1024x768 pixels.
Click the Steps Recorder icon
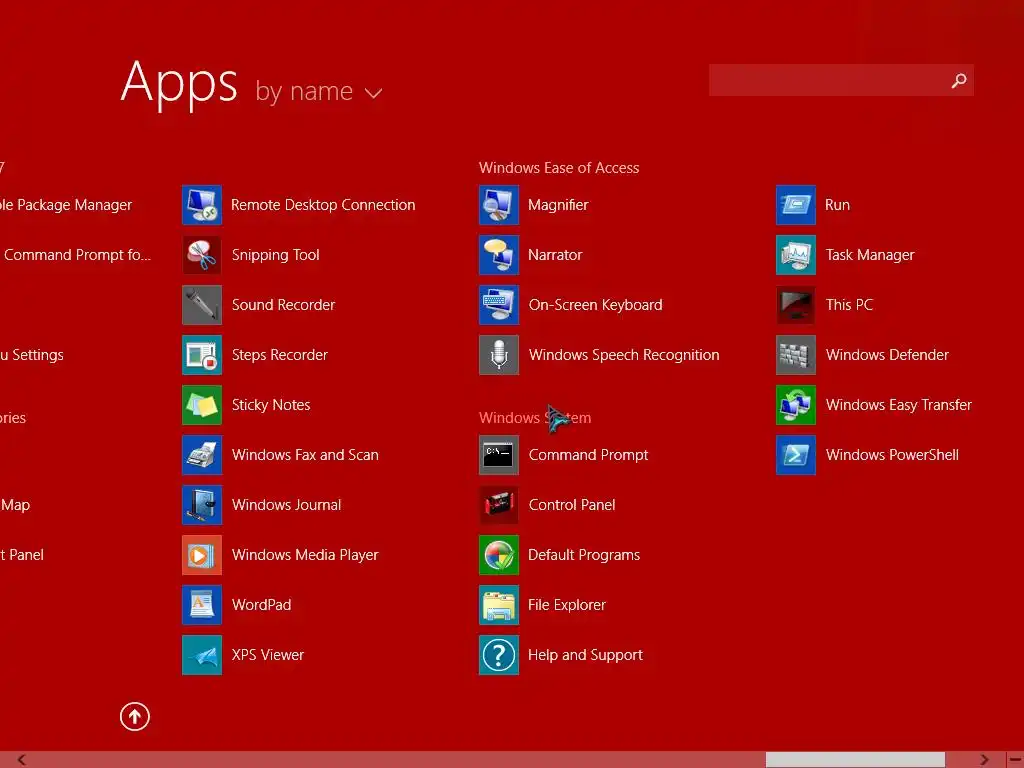[202, 355]
